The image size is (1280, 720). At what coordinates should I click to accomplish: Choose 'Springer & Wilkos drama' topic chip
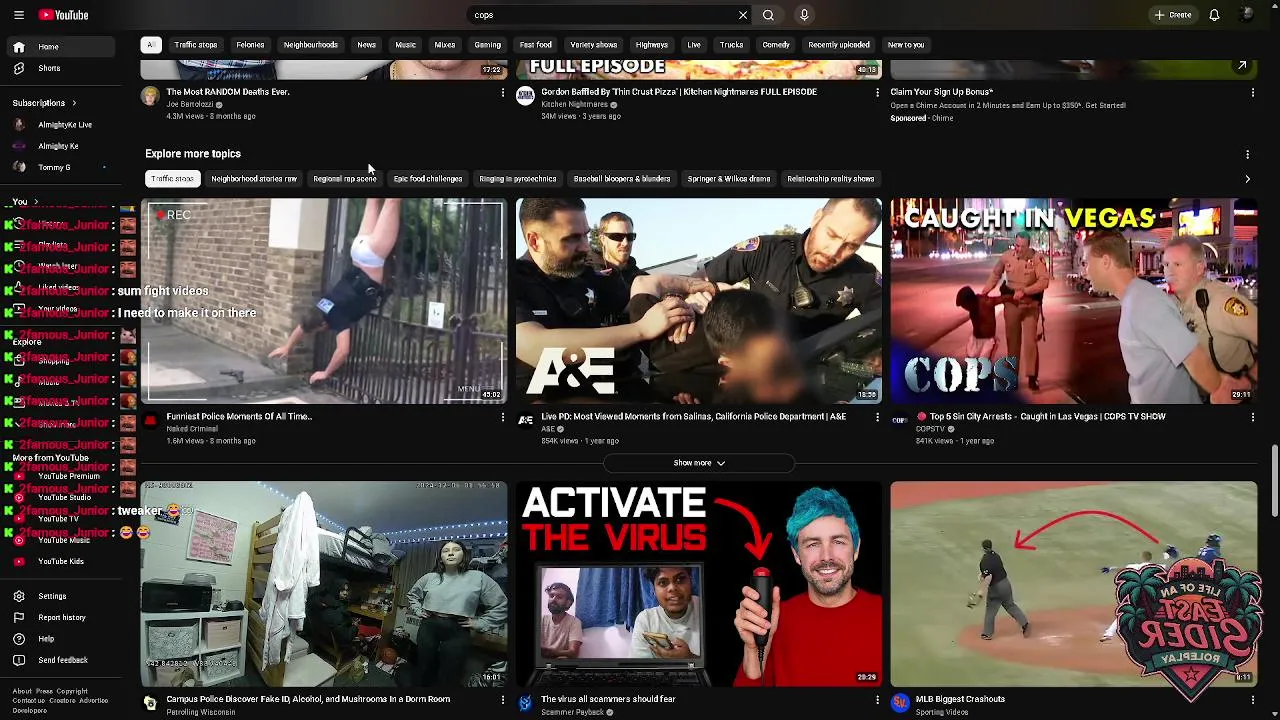(x=729, y=179)
